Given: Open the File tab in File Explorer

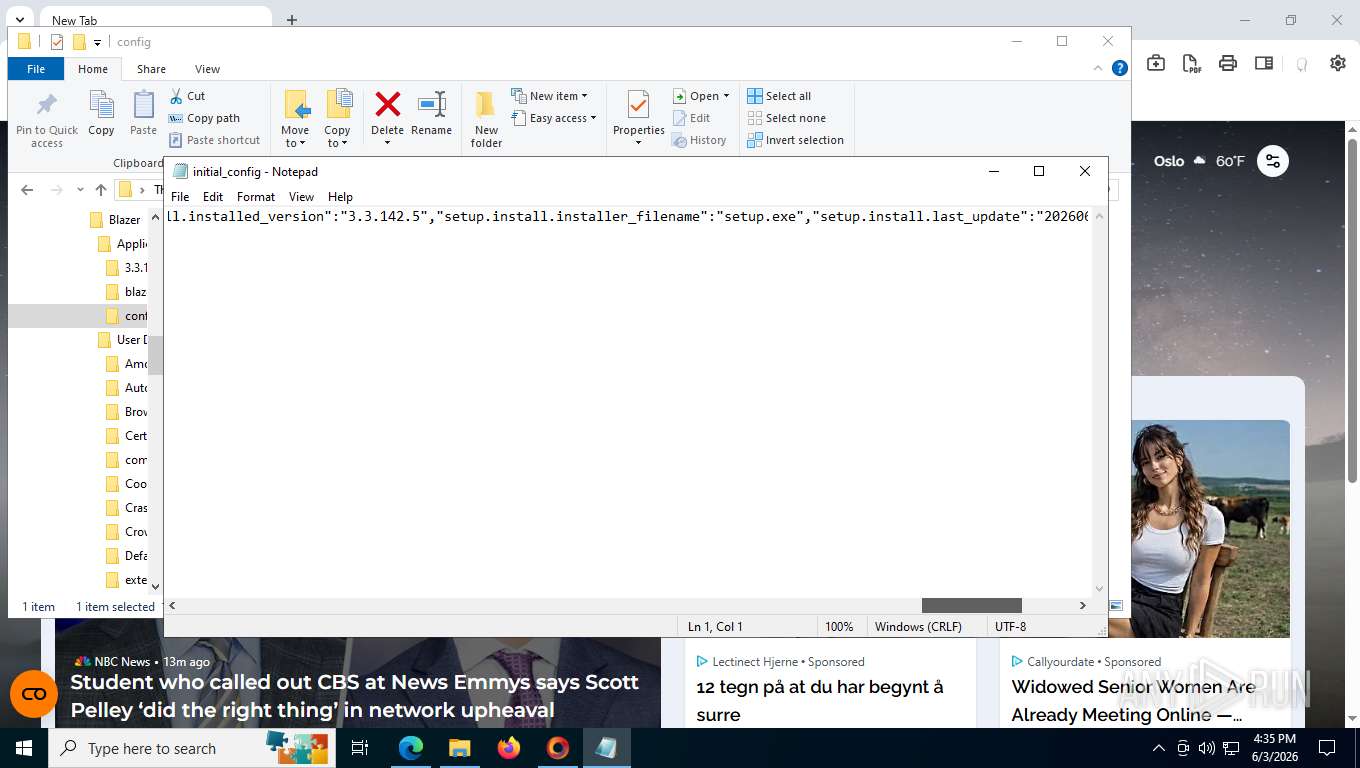Looking at the screenshot, I should (36, 69).
